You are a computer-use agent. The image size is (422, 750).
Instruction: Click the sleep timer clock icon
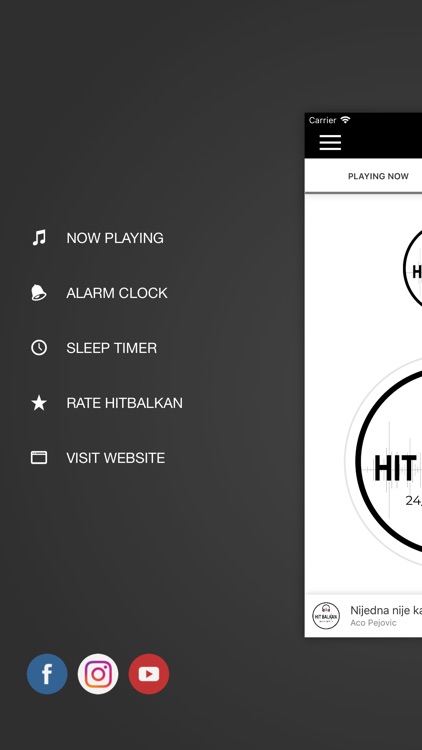pyautogui.click(x=39, y=348)
